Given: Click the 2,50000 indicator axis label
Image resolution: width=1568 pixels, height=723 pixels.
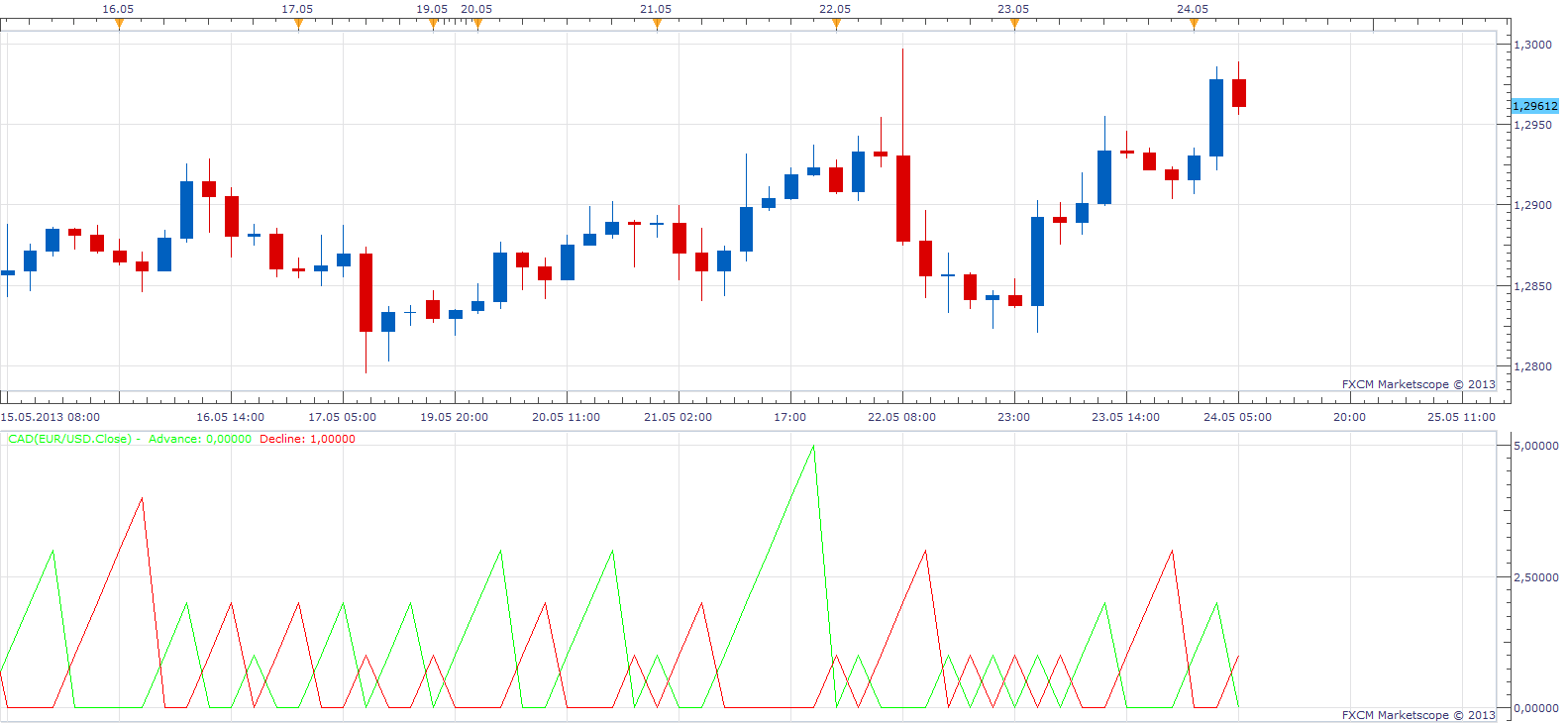Looking at the screenshot, I should pyautogui.click(x=1536, y=577).
